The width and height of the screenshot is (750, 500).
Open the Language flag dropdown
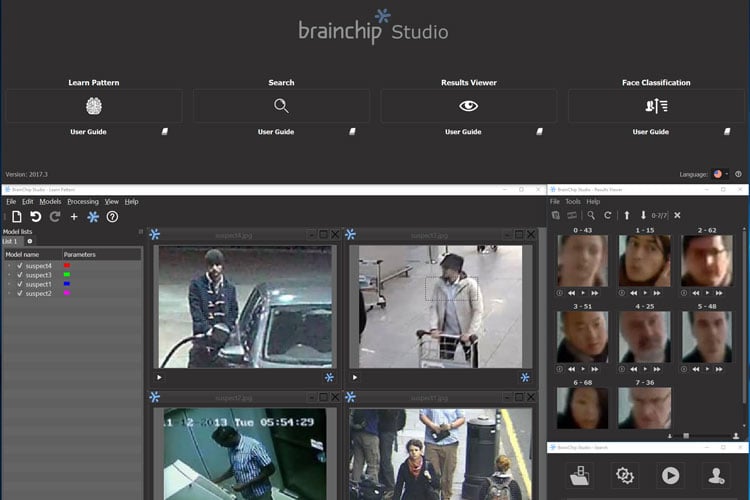pyautogui.click(x=719, y=174)
